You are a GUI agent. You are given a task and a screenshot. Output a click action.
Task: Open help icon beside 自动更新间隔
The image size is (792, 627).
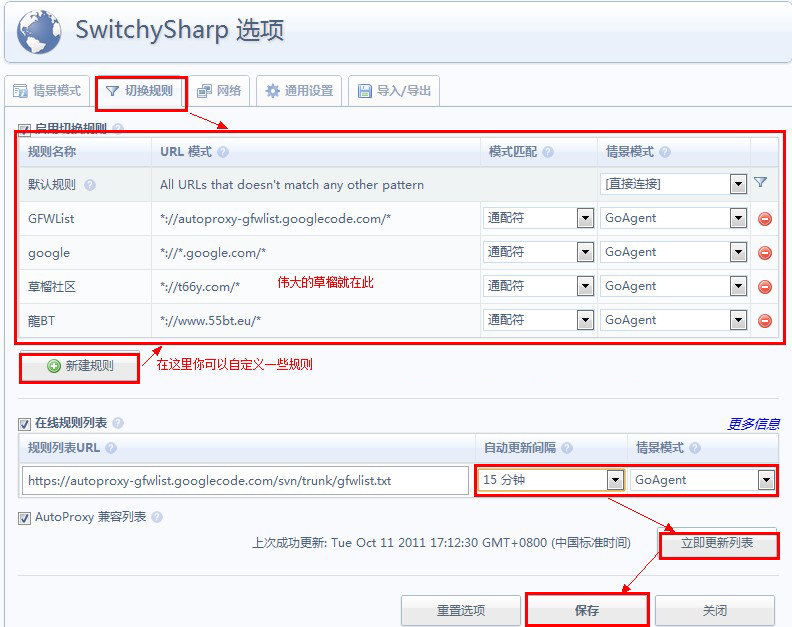567,448
